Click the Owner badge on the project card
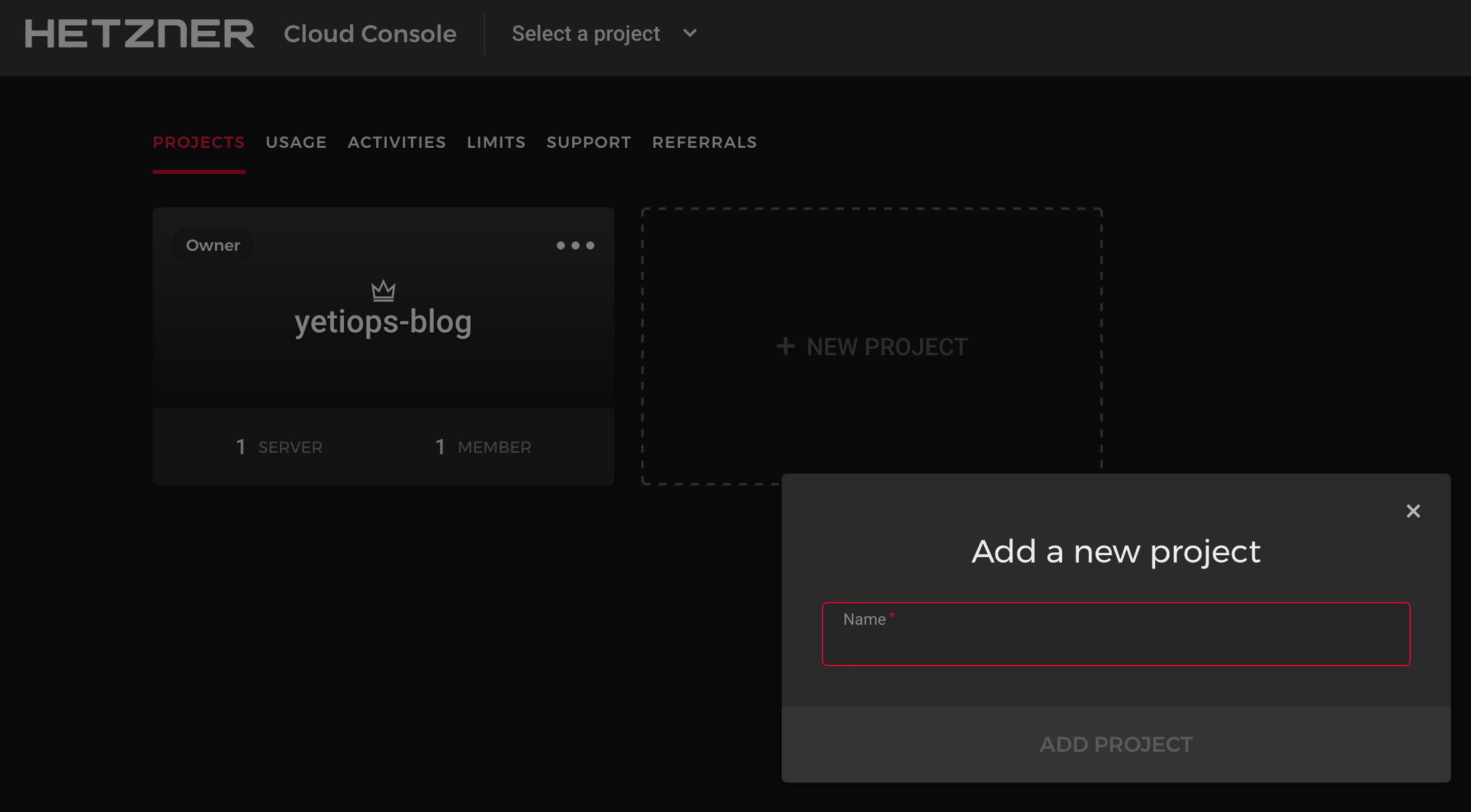The width and height of the screenshot is (1471, 812). pyautogui.click(x=212, y=245)
